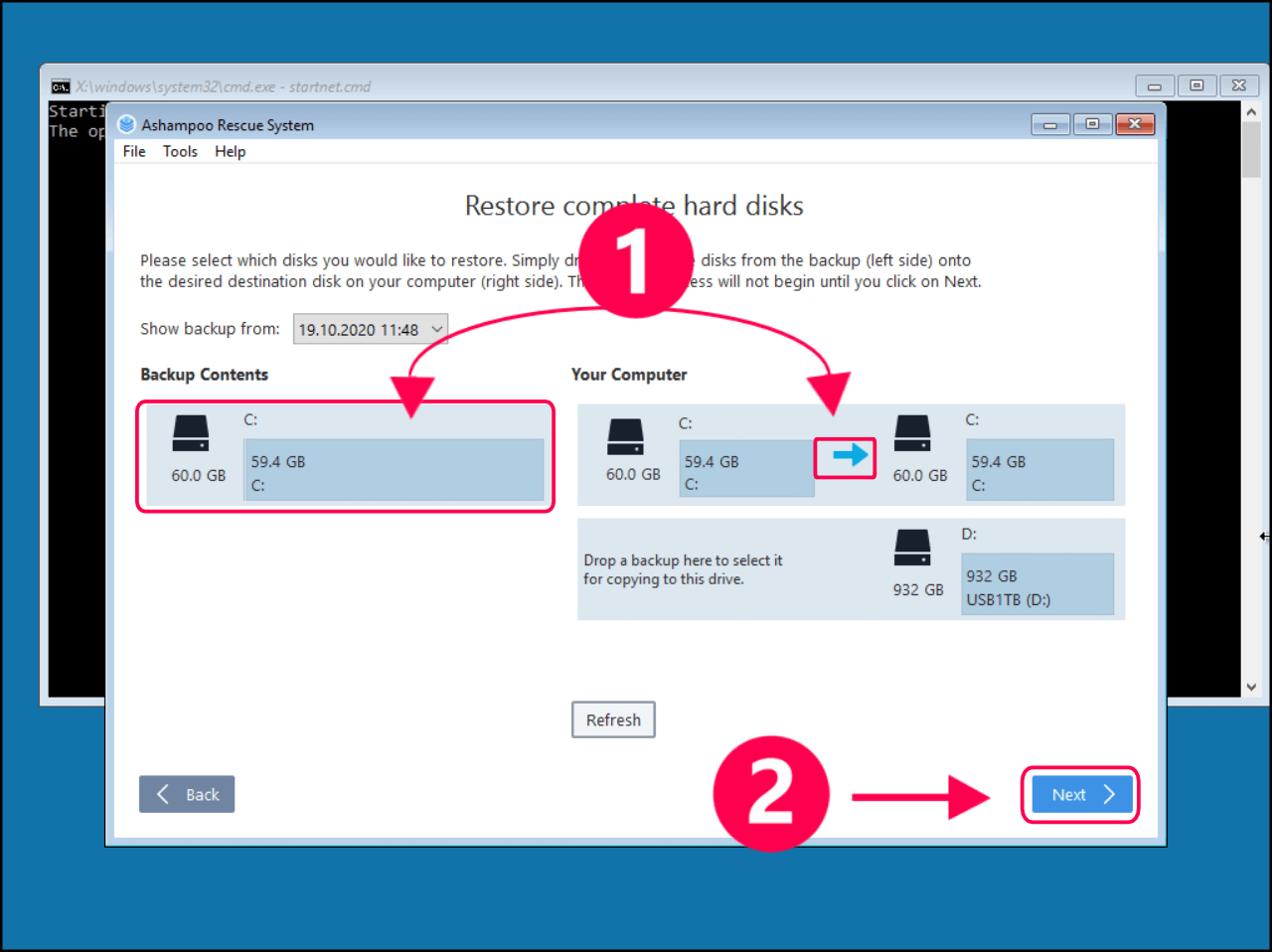
Task: Maximize the Ashampoo Rescue System window
Action: coord(1092,124)
